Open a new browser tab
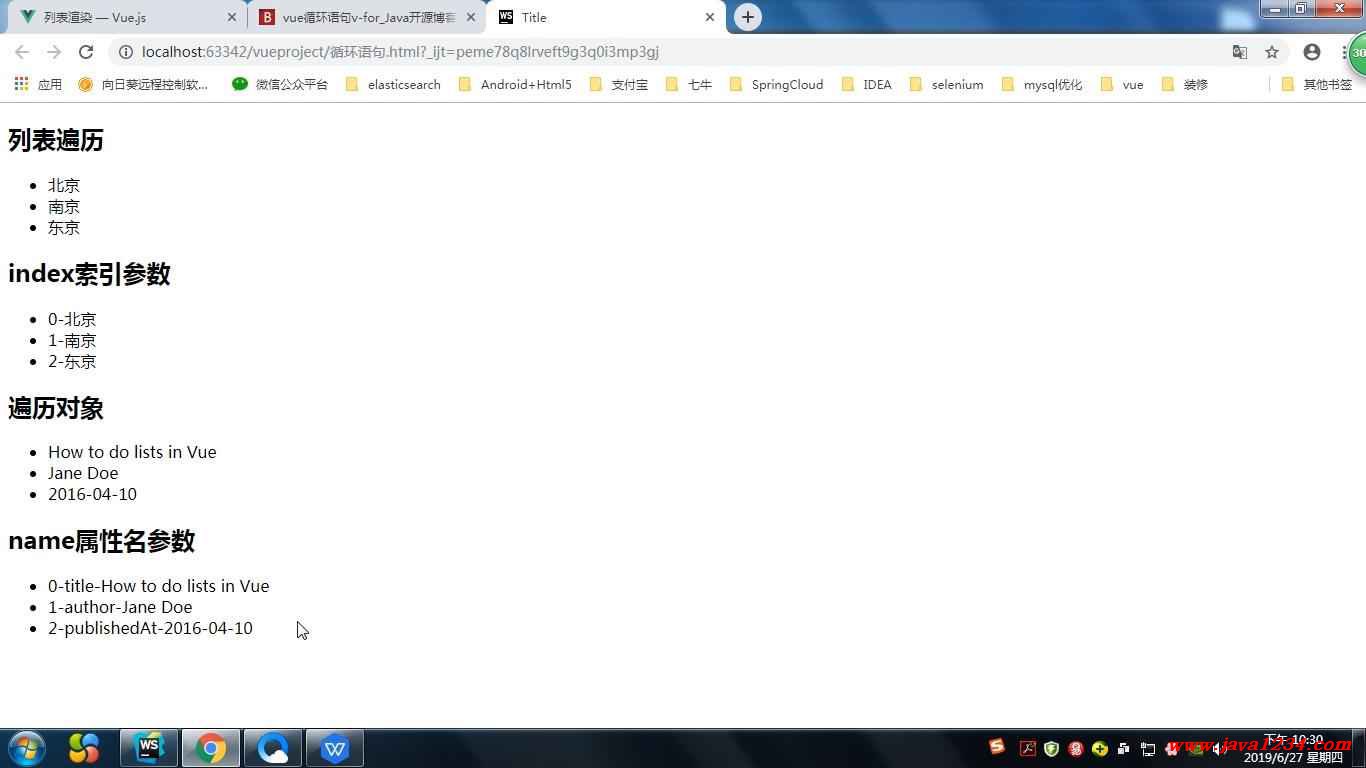 (748, 17)
